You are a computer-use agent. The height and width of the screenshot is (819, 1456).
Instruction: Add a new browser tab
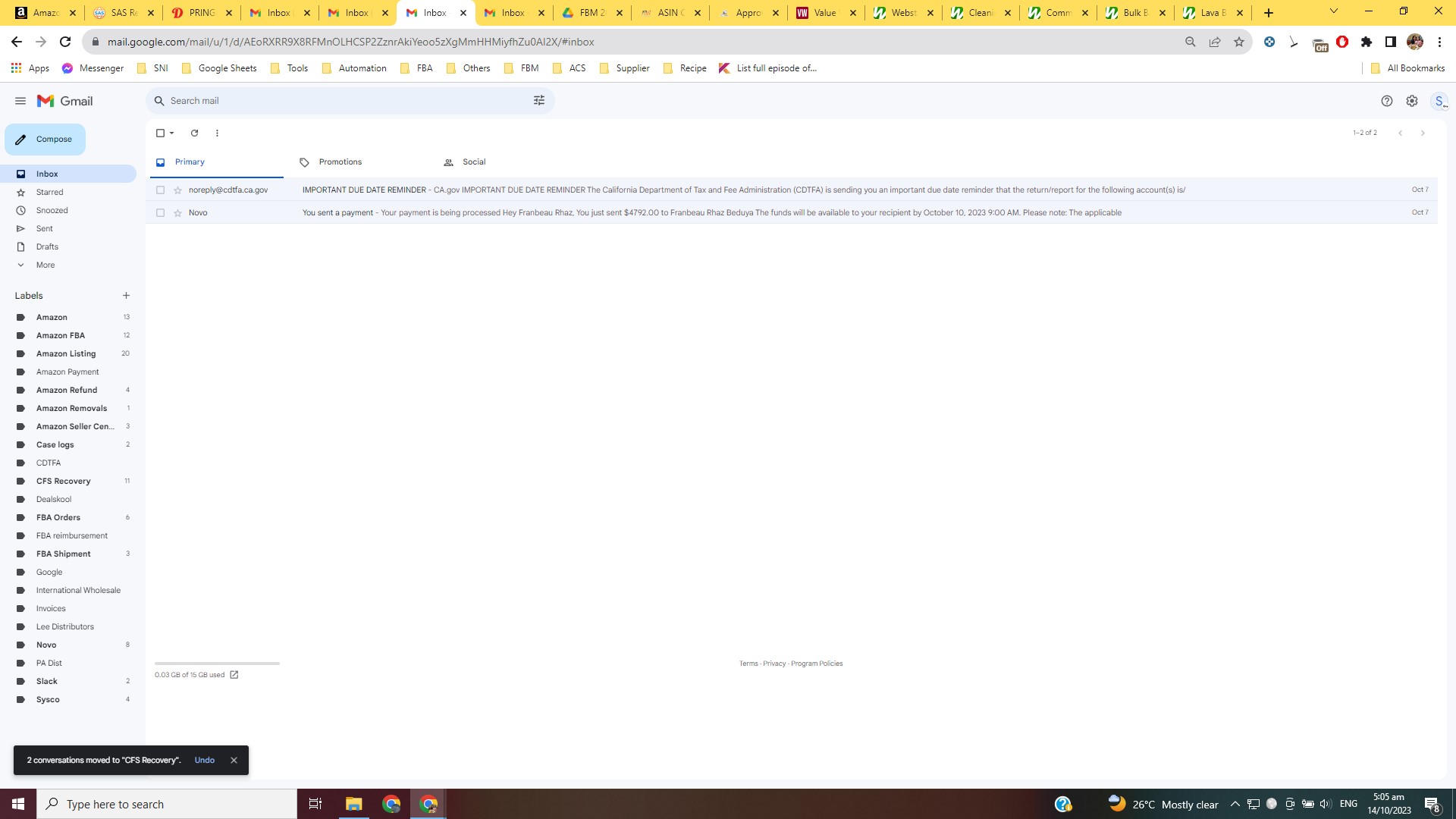click(x=1269, y=13)
